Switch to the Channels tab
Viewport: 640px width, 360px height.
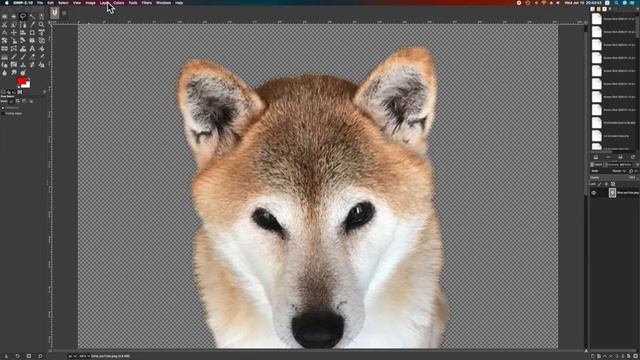611,164
